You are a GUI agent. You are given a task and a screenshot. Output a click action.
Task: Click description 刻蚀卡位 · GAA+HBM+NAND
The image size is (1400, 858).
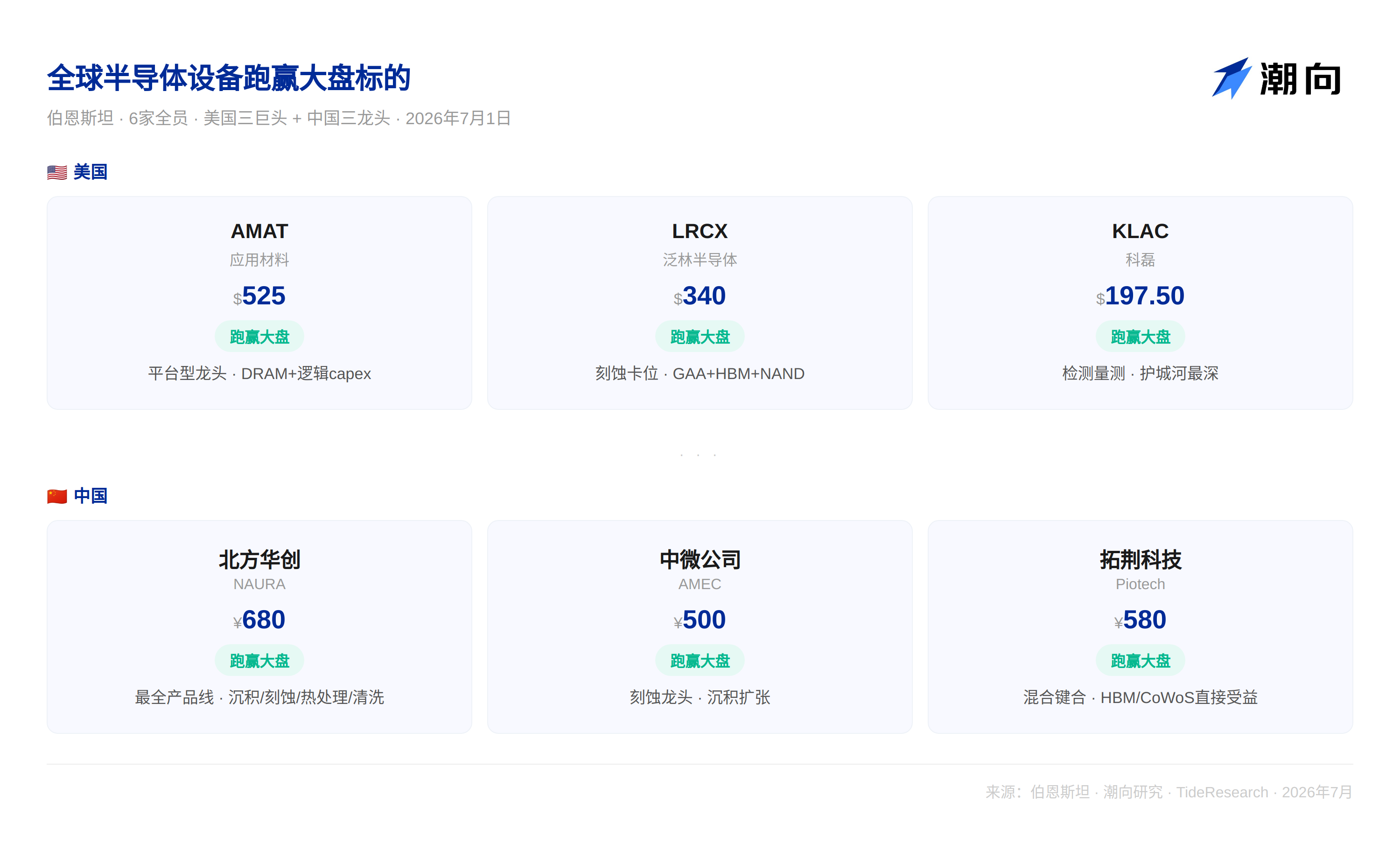(x=700, y=373)
